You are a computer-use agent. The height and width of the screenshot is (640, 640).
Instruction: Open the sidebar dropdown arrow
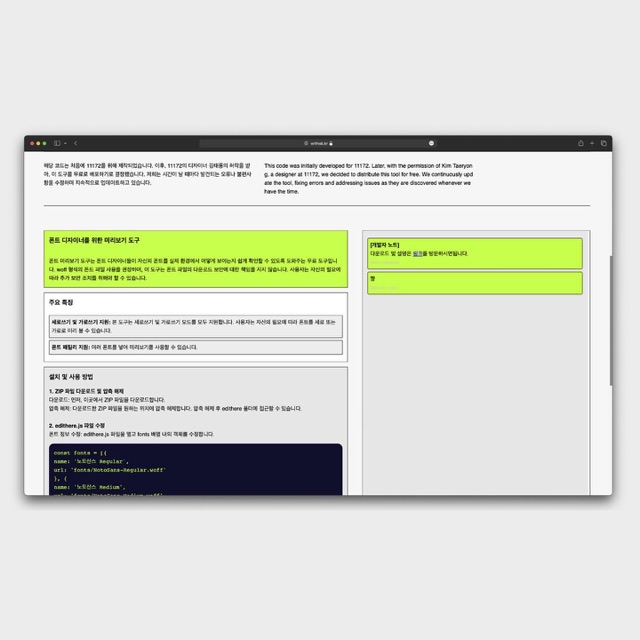click(x=65, y=144)
